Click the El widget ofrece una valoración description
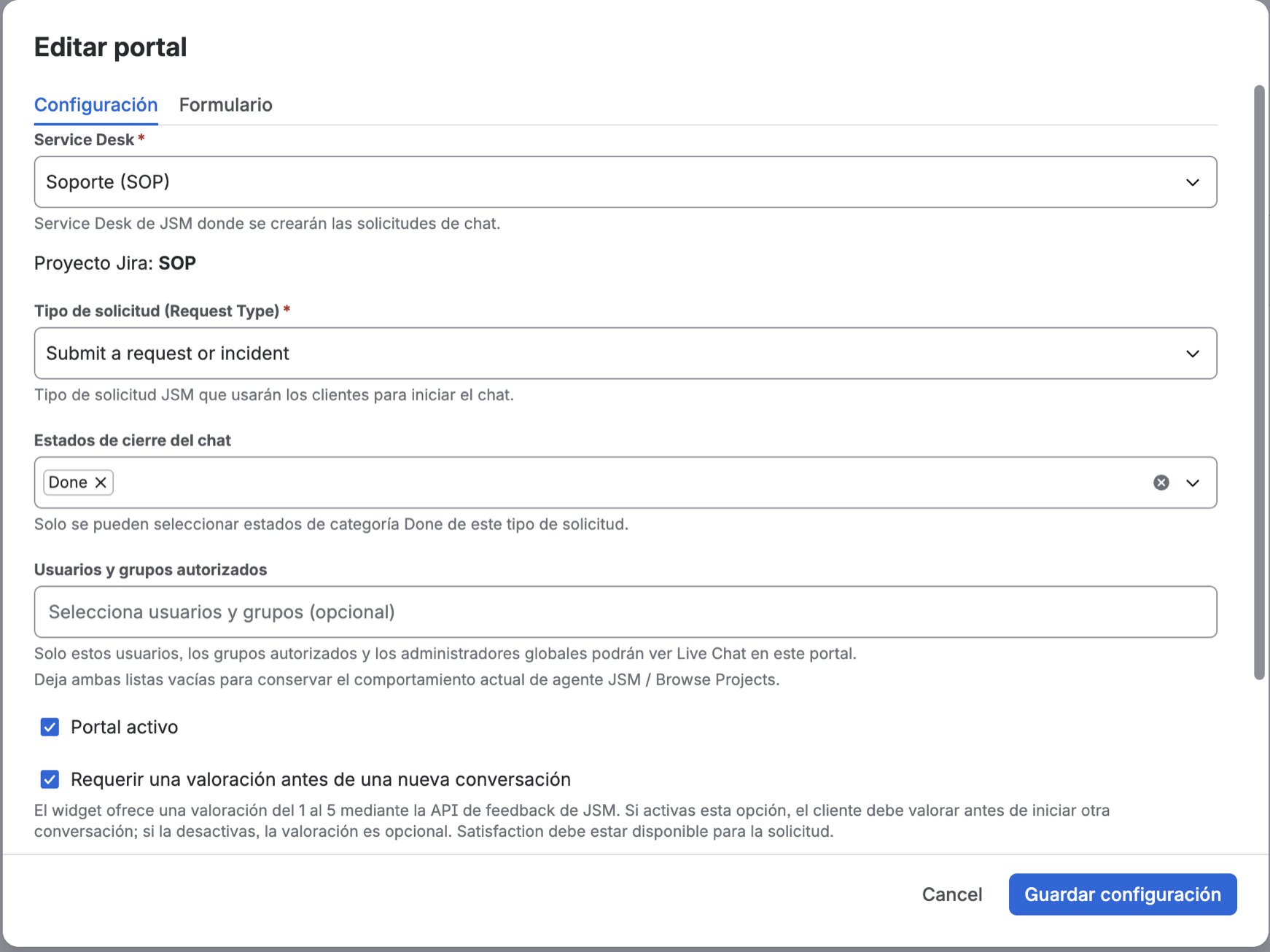The image size is (1270, 952). [x=572, y=821]
